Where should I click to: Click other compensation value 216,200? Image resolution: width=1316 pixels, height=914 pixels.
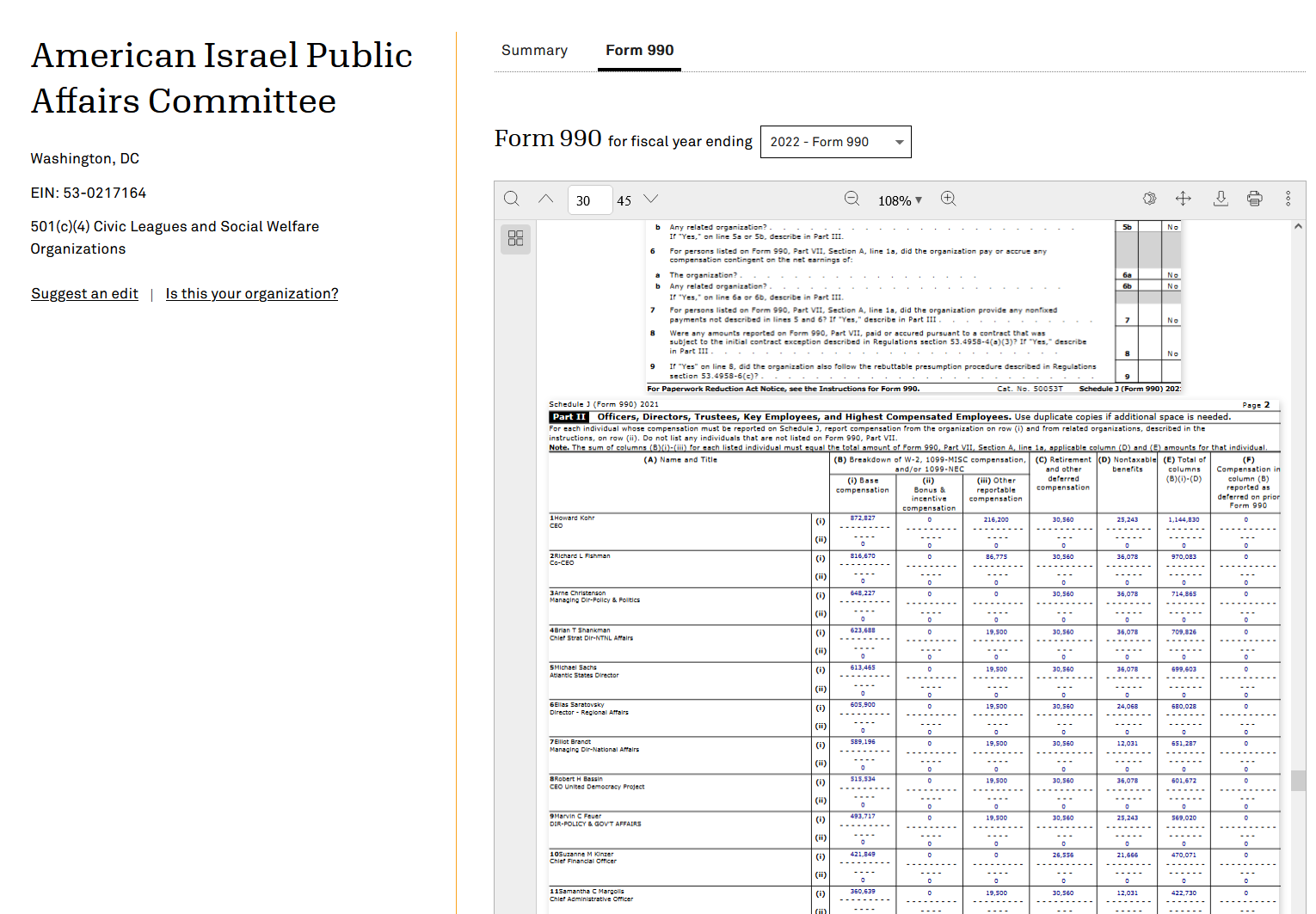[x=996, y=519]
